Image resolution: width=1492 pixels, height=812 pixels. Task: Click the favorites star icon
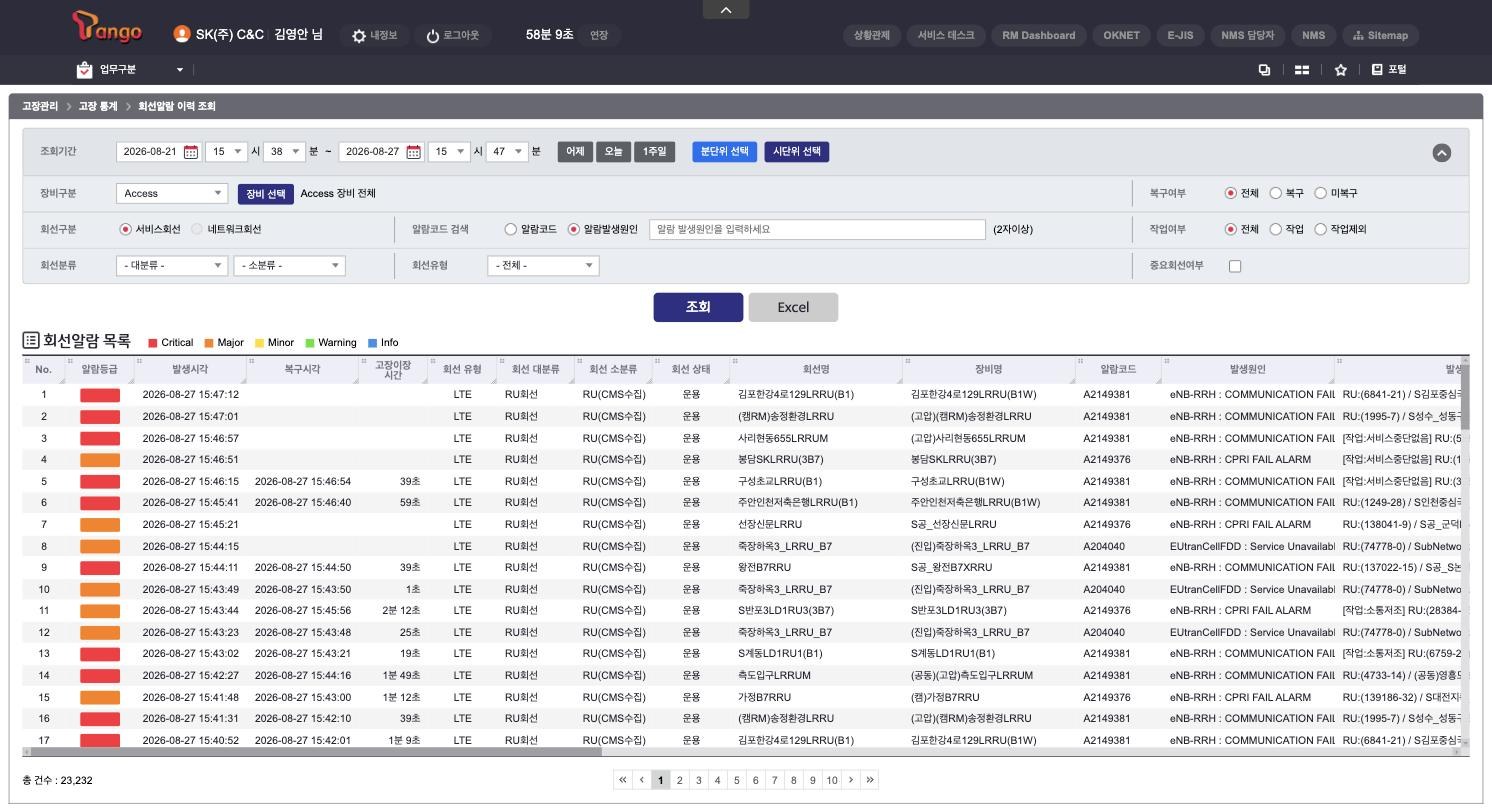point(1341,70)
